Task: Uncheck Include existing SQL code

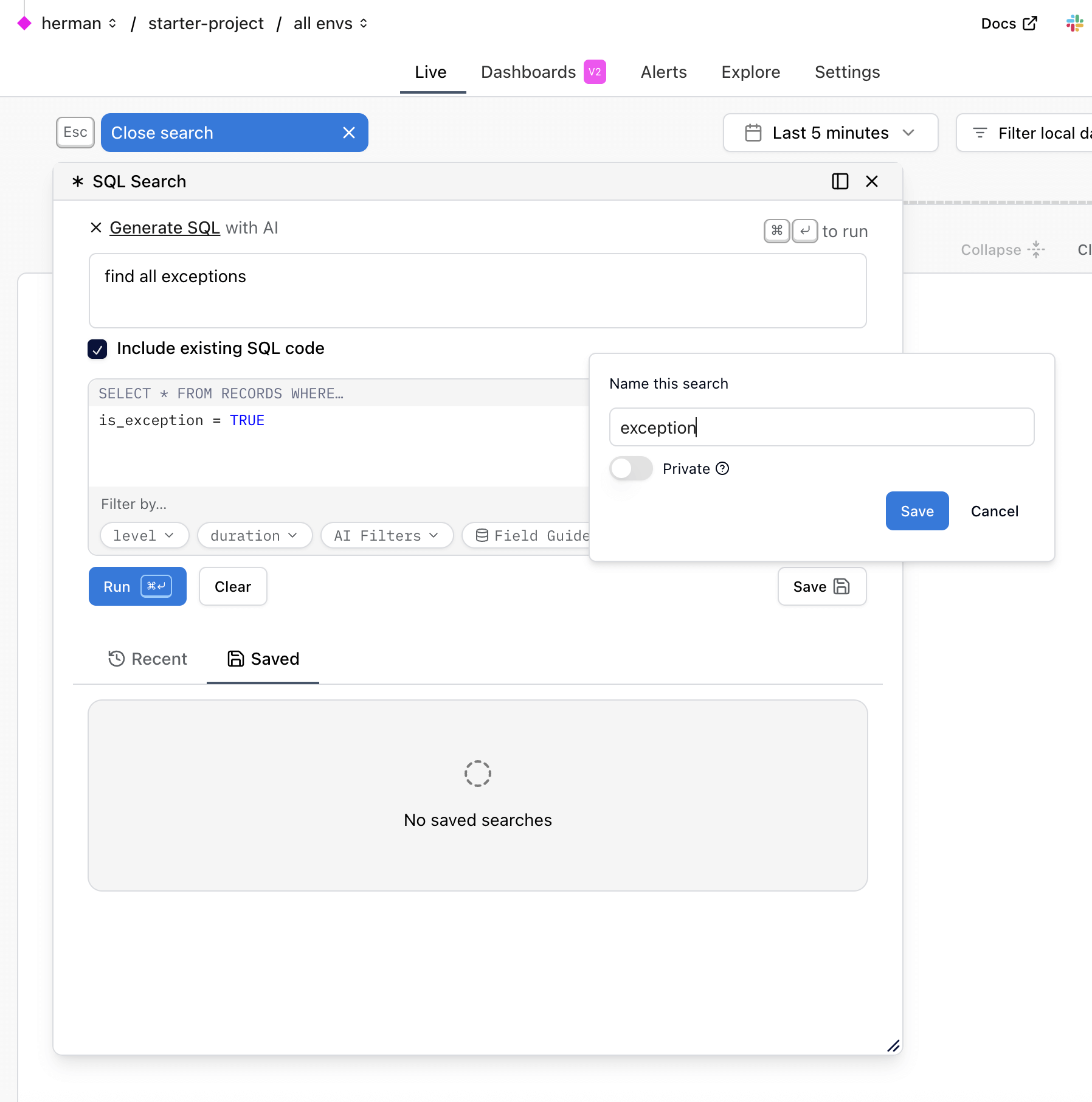Action: tap(97, 349)
